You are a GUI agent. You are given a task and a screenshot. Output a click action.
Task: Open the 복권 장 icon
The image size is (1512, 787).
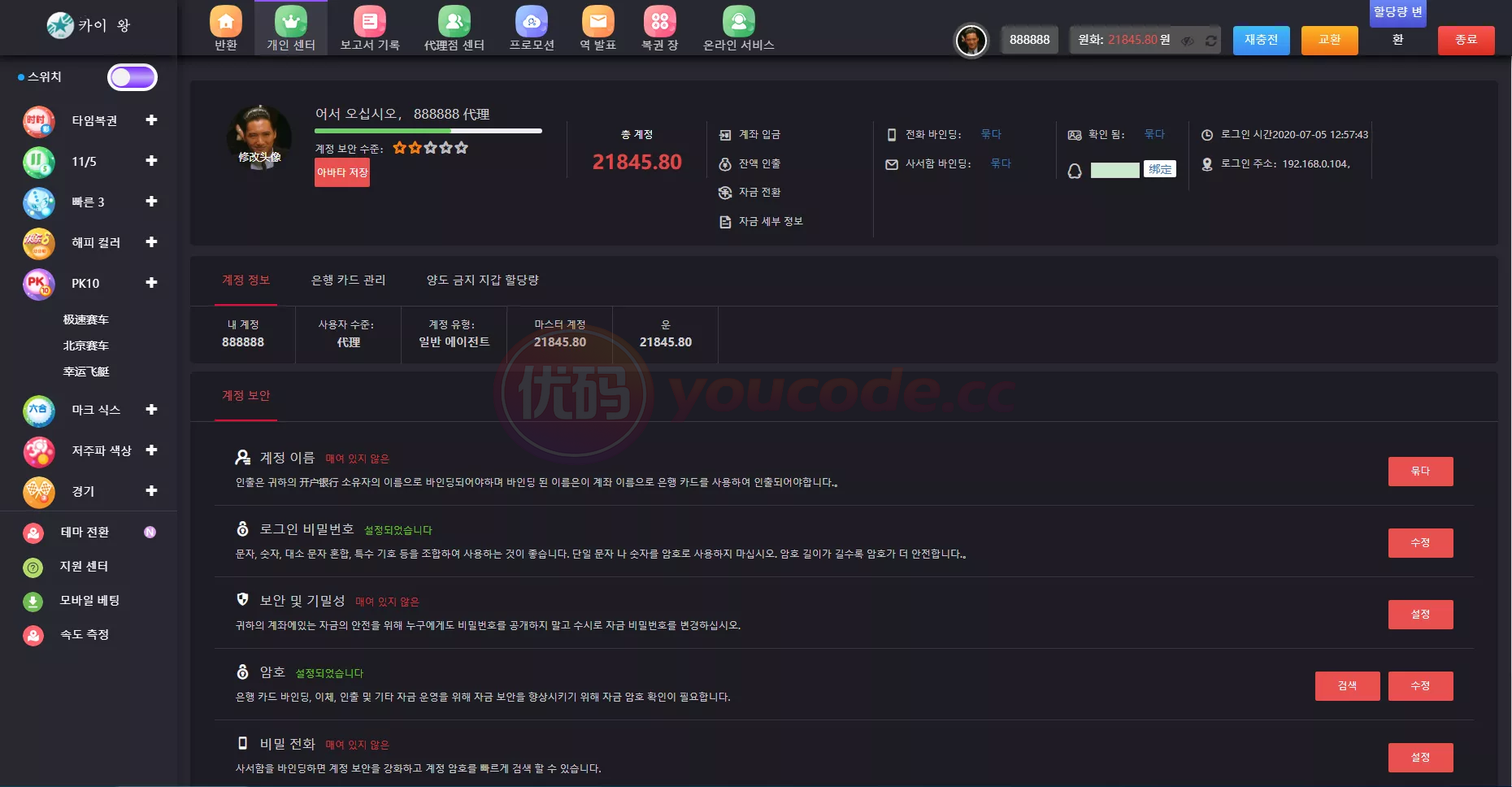click(x=660, y=22)
